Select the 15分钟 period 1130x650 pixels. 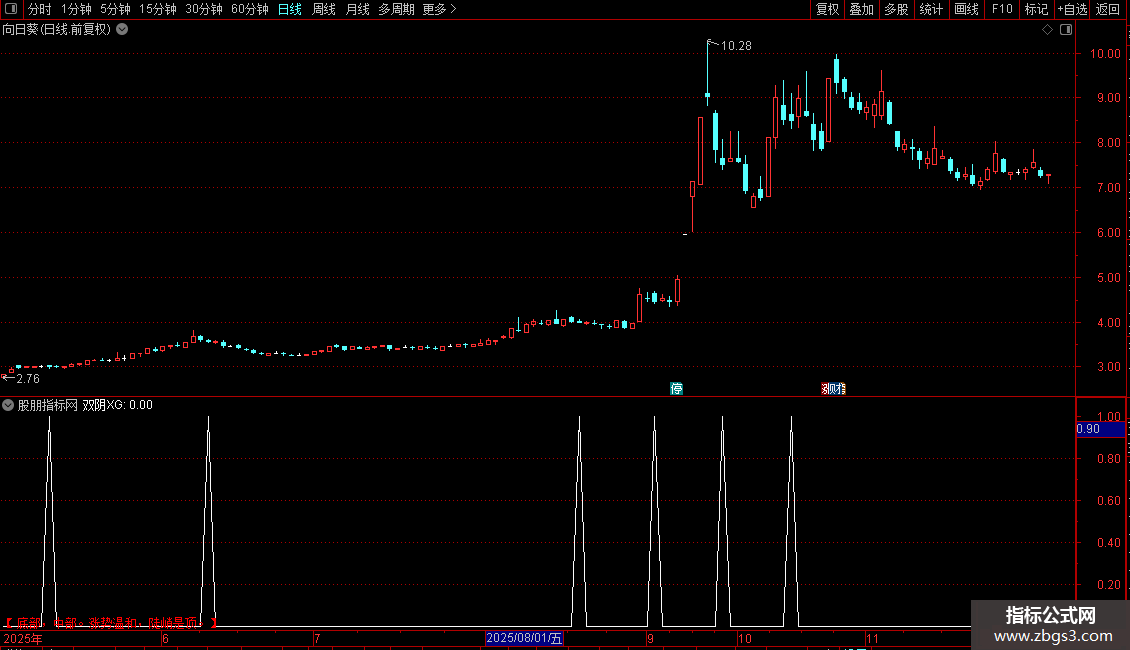[x=158, y=9]
